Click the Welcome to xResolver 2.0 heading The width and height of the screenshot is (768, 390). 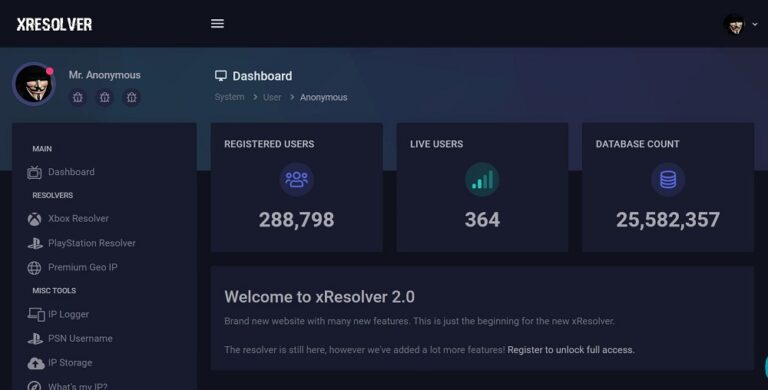(x=319, y=296)
